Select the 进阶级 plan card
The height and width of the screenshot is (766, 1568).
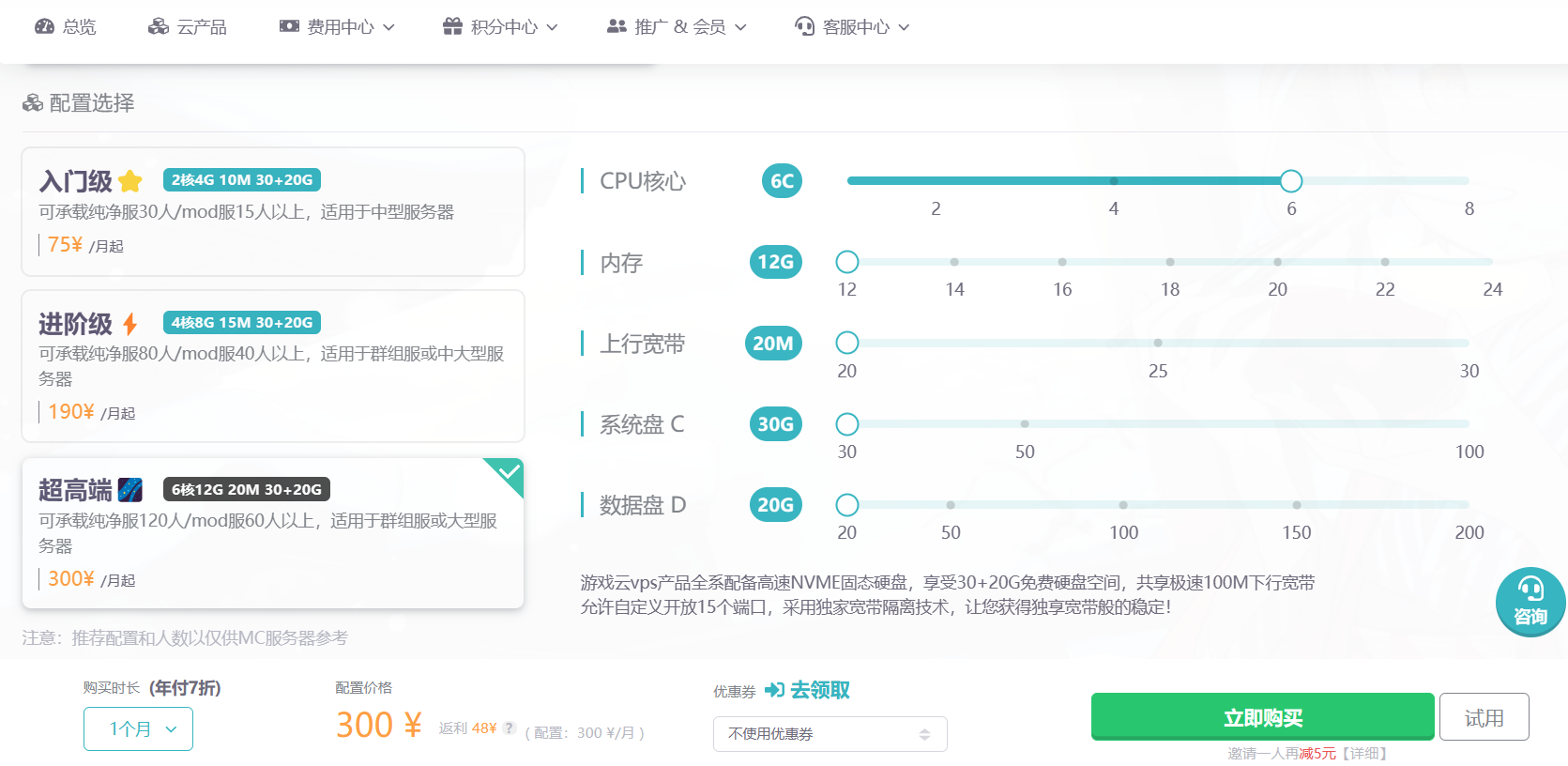[x=272, y=365]
